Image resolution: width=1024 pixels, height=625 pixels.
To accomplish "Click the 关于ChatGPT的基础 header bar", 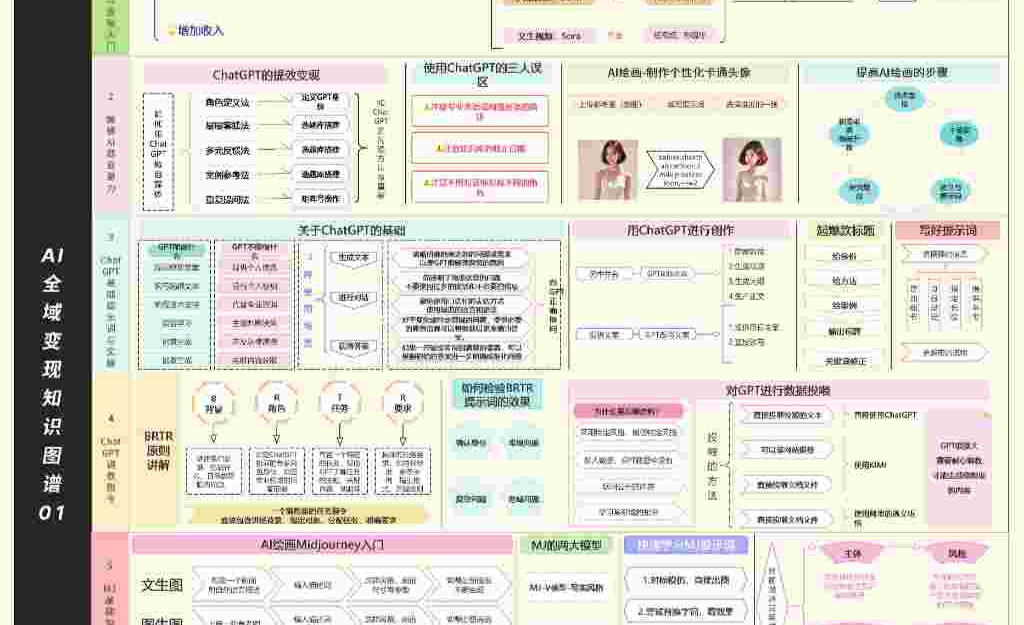I will pyautogui.click(x=351, y=230).
